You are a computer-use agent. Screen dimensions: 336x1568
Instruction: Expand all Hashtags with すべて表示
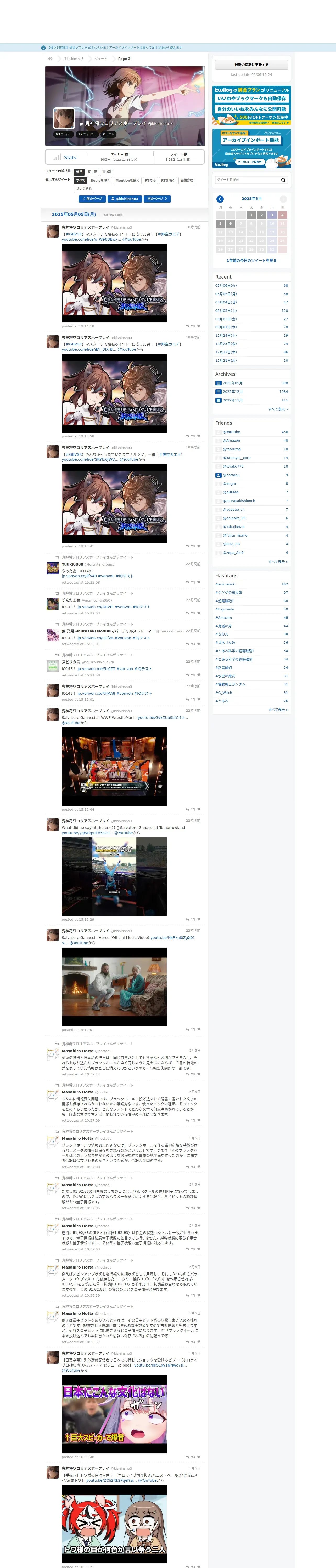(x=278, y=710)
